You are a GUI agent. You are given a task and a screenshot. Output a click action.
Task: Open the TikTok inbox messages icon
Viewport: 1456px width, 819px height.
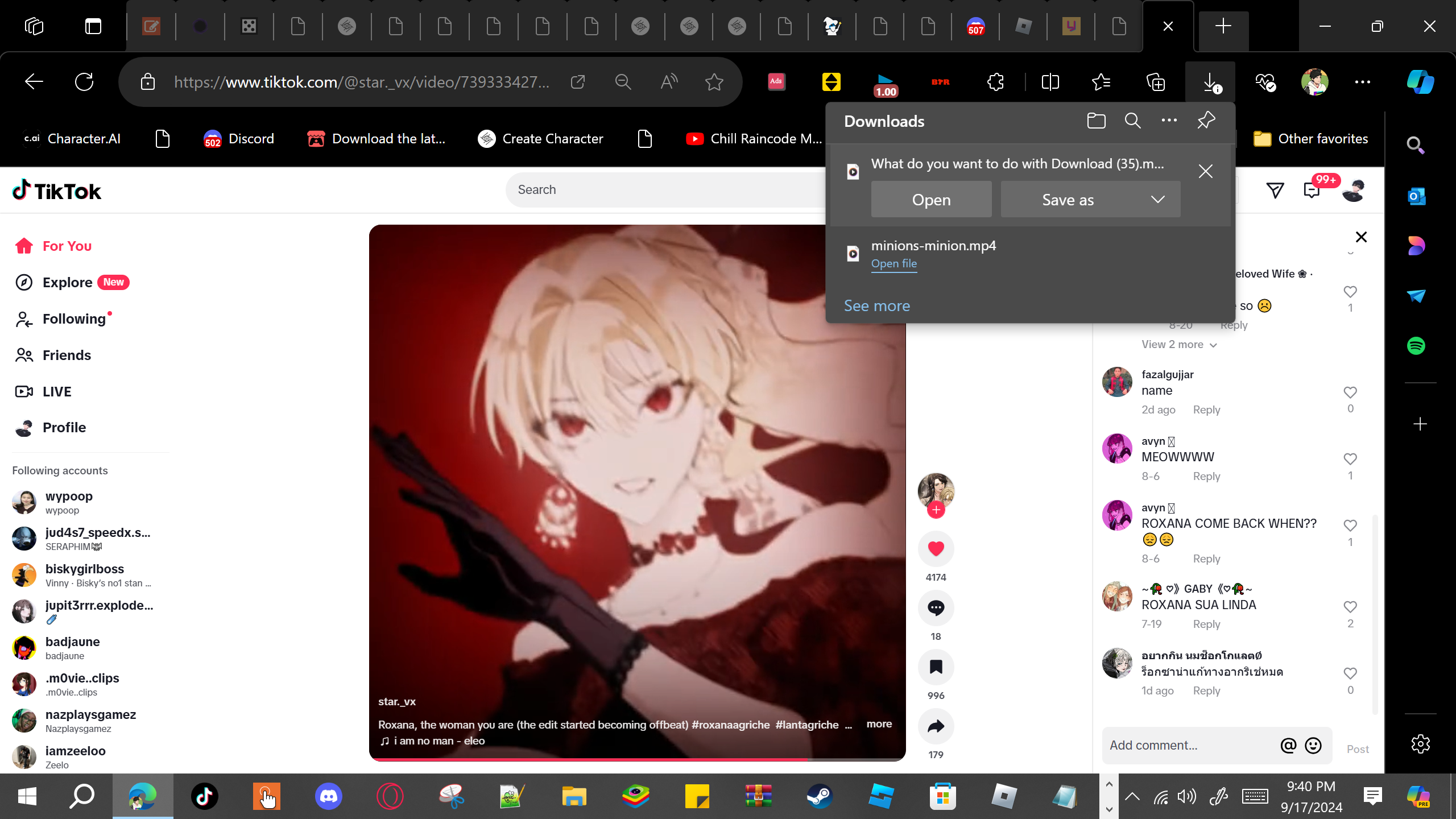[x=1312, y=191]
